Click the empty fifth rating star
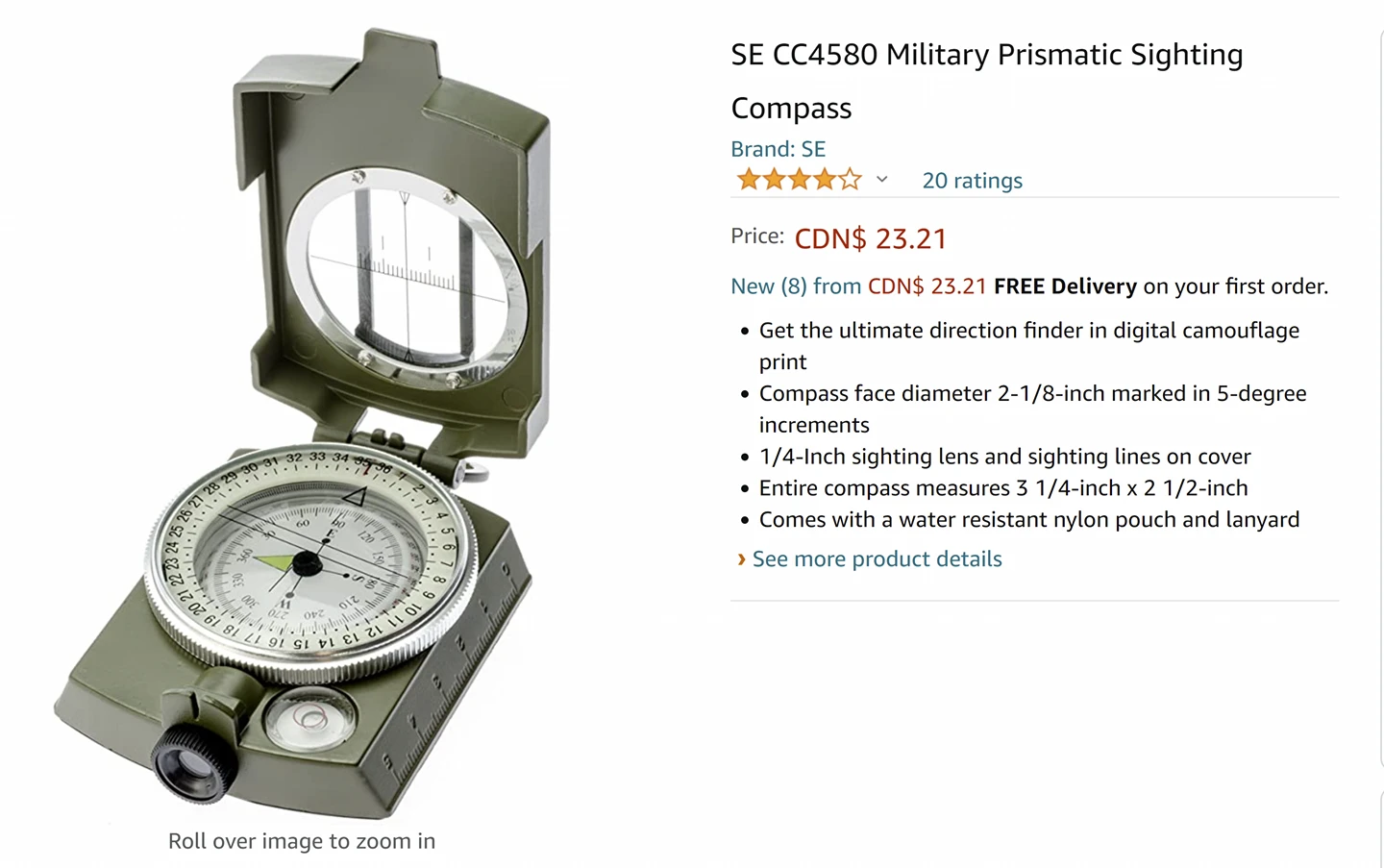Viewport: 1384px width, 868px height. 850,180
